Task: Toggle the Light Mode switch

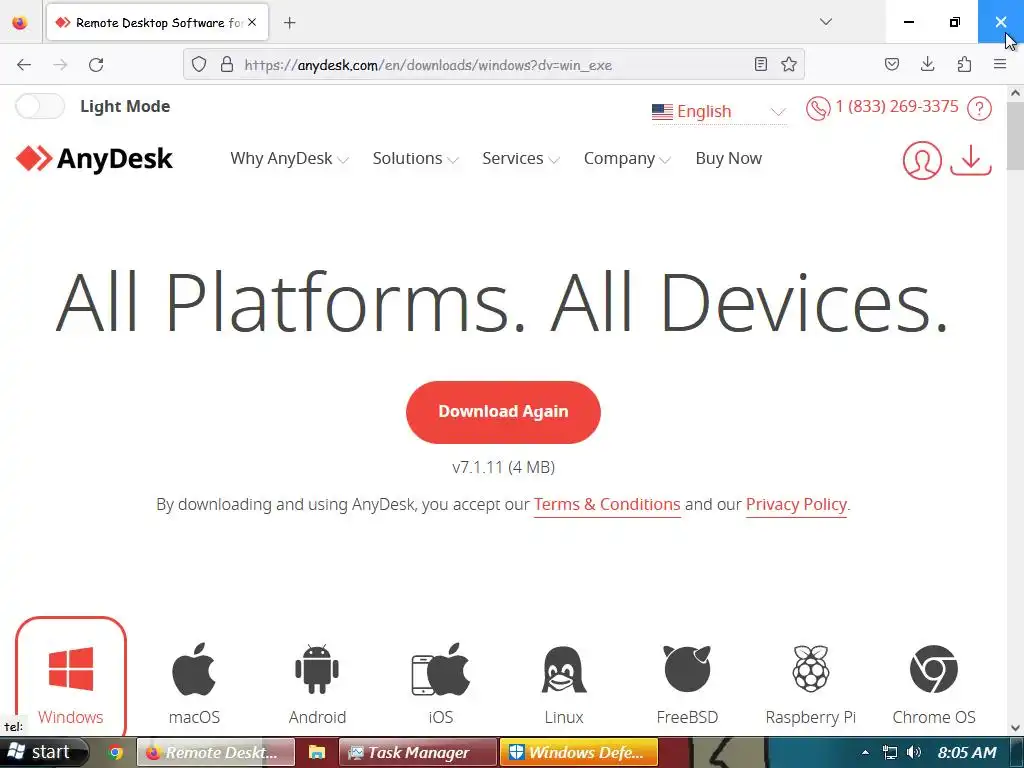Action: (40, 106)
